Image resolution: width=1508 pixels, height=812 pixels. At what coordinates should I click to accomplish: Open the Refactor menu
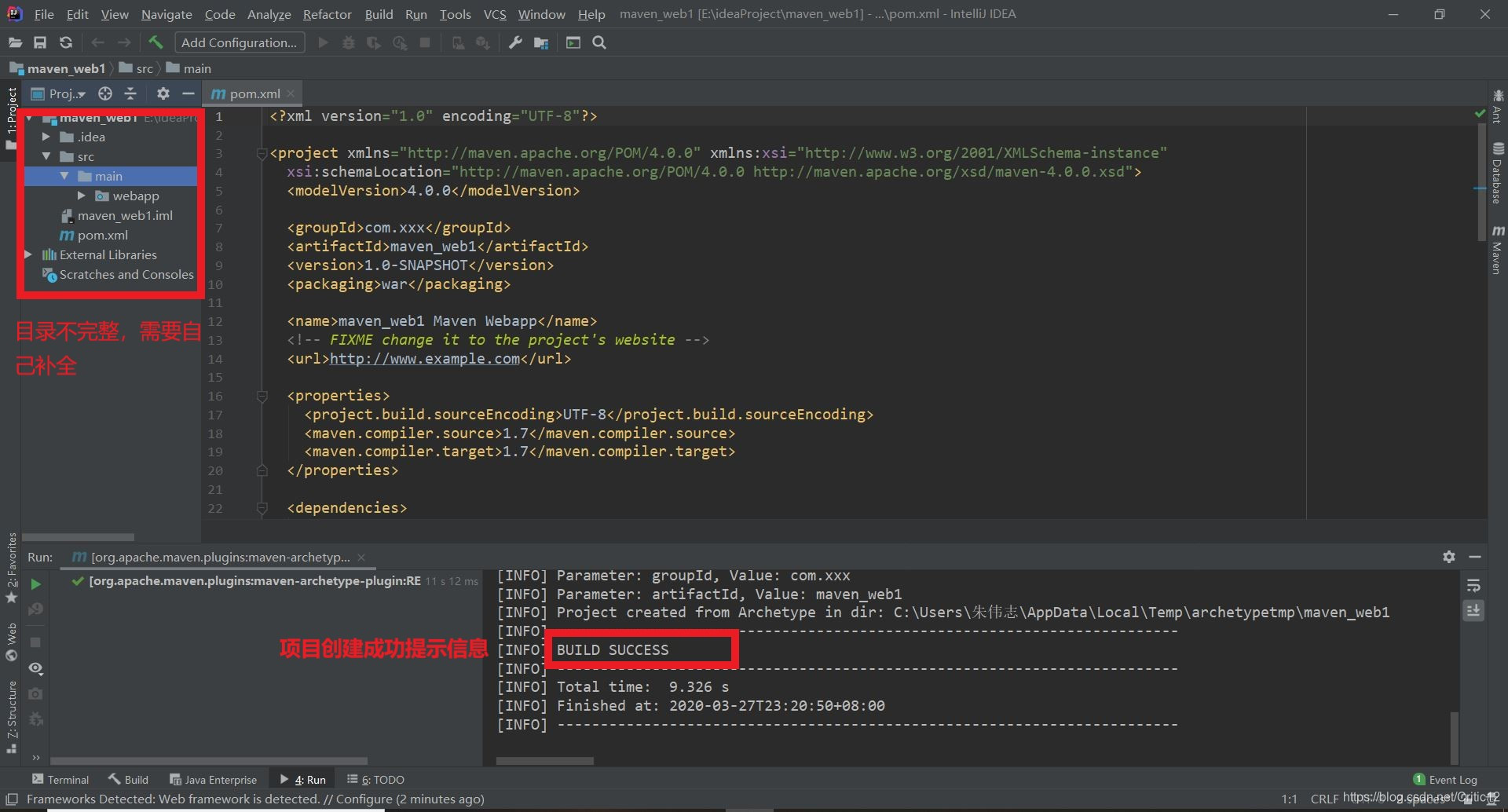pos(328,14)
